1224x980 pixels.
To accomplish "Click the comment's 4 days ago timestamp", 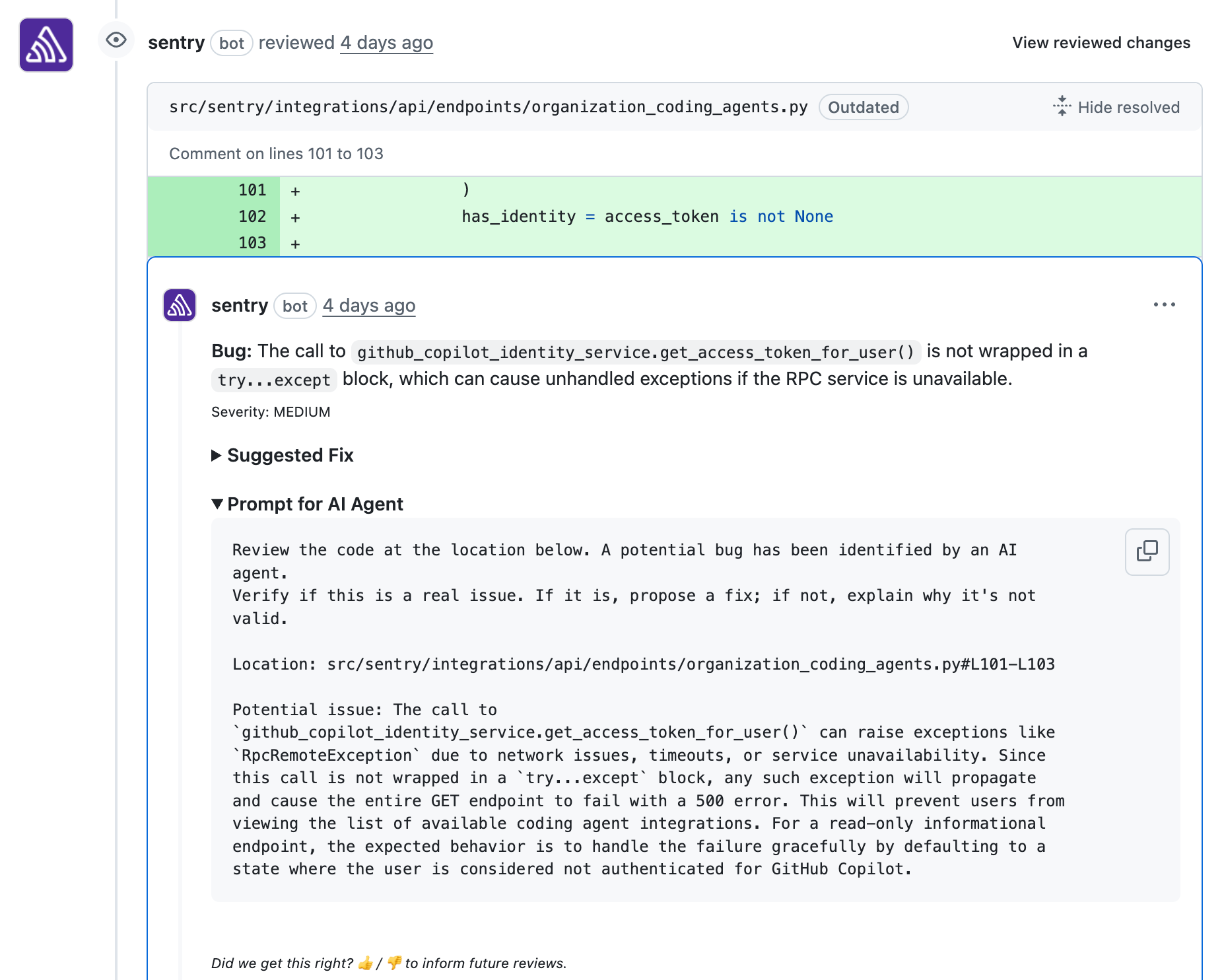I will 368,305.
